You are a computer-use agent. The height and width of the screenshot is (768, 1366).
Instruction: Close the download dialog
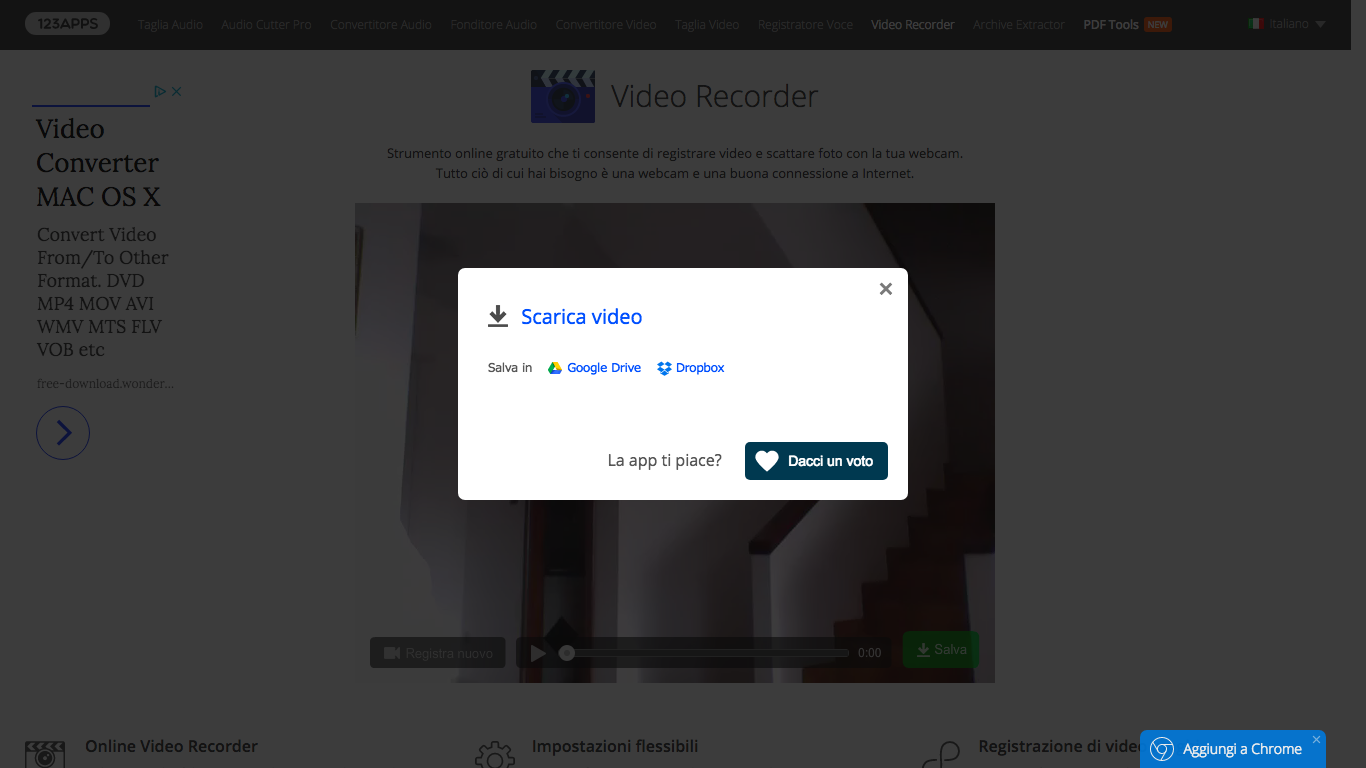click(x=885, y=289)
